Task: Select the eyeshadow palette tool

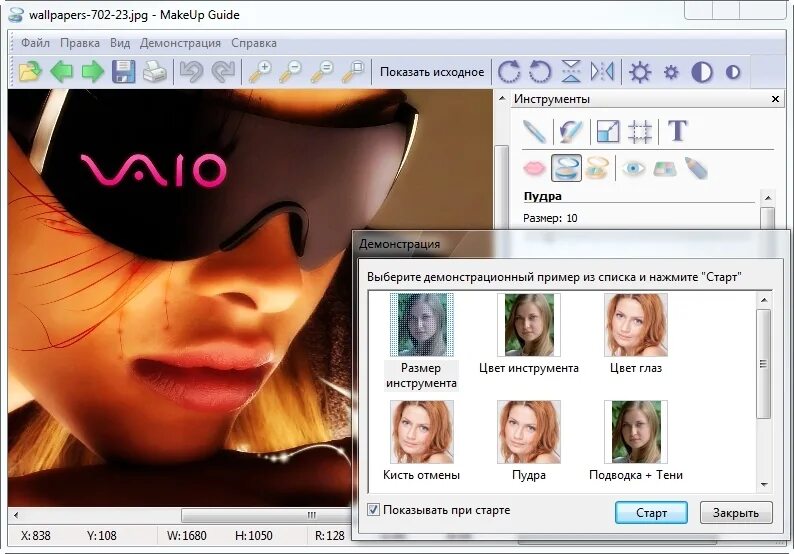Action: point(665,169)
